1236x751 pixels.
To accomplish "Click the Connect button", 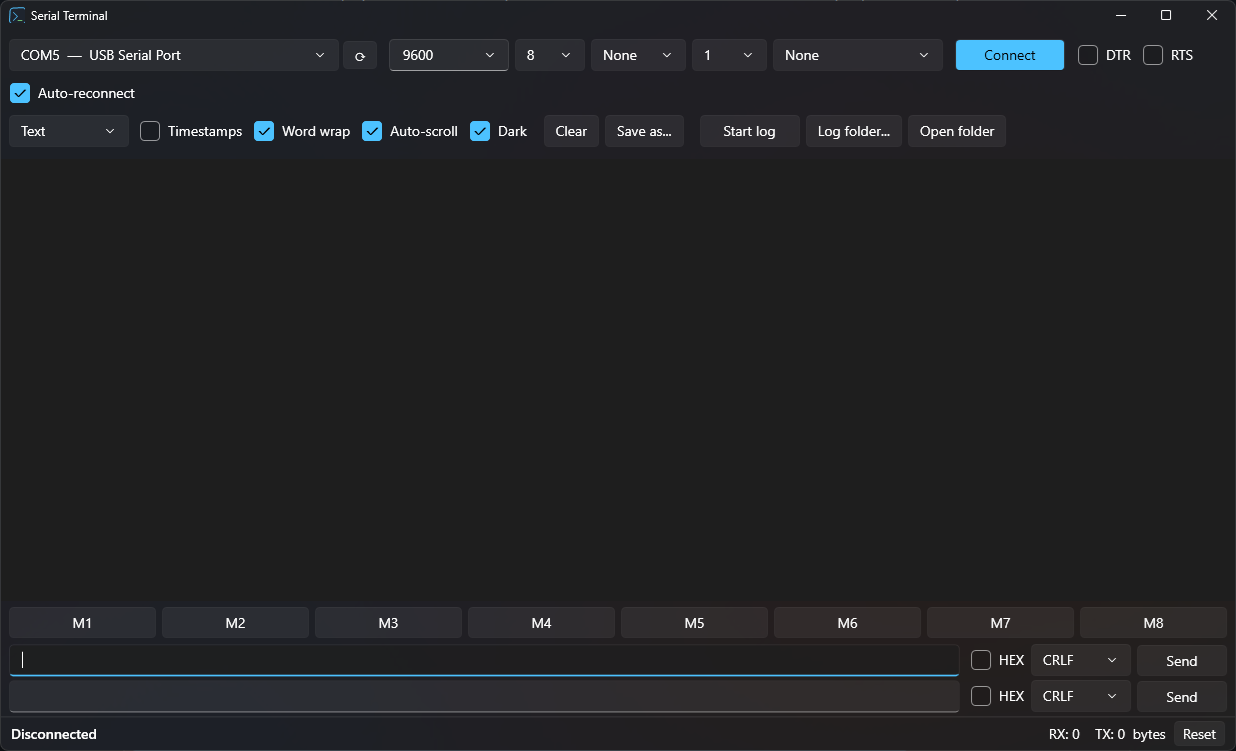I will pos(1010,55).
